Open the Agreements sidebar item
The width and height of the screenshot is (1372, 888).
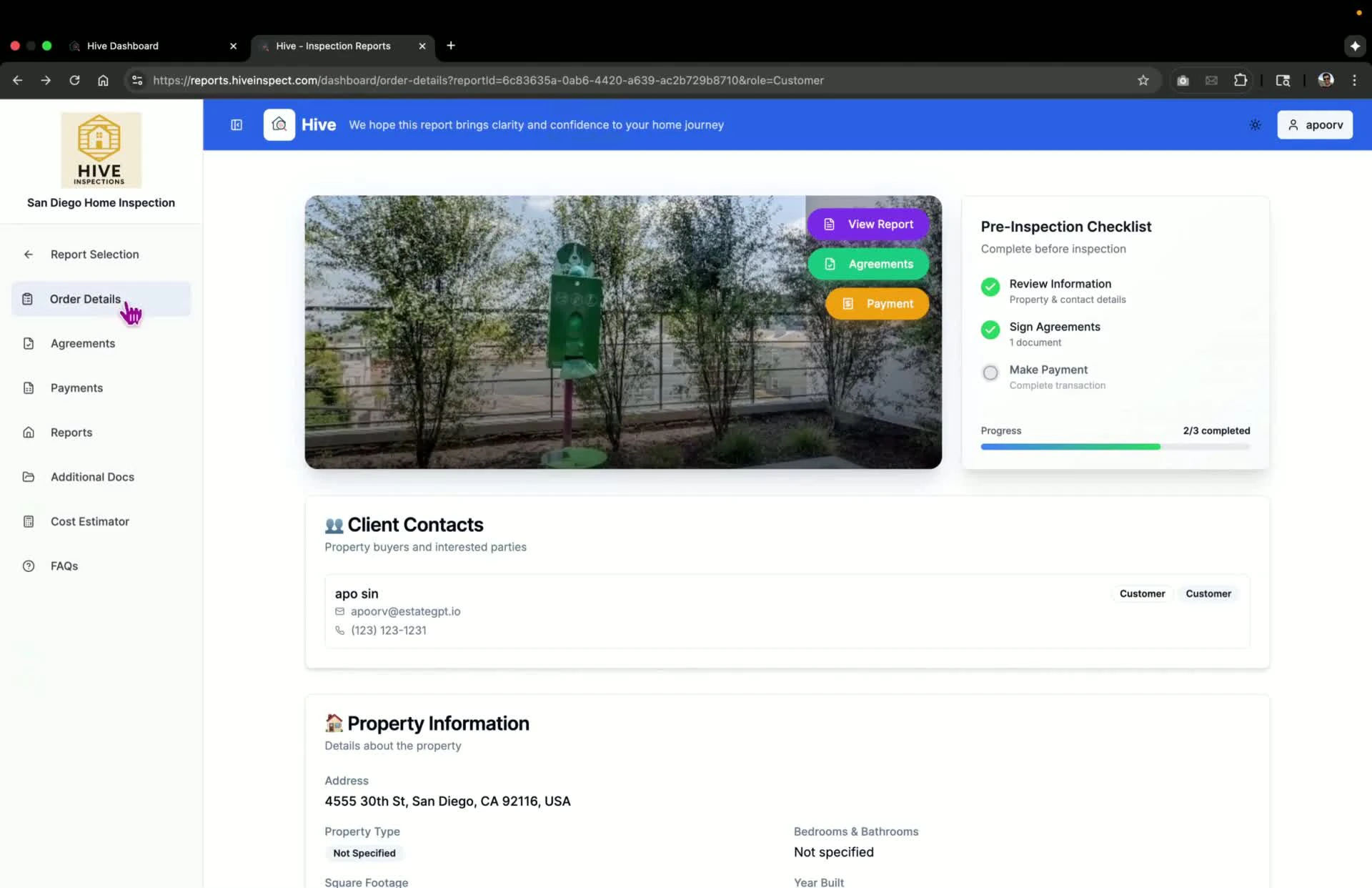pyautogui.click(x=101, y=344)
